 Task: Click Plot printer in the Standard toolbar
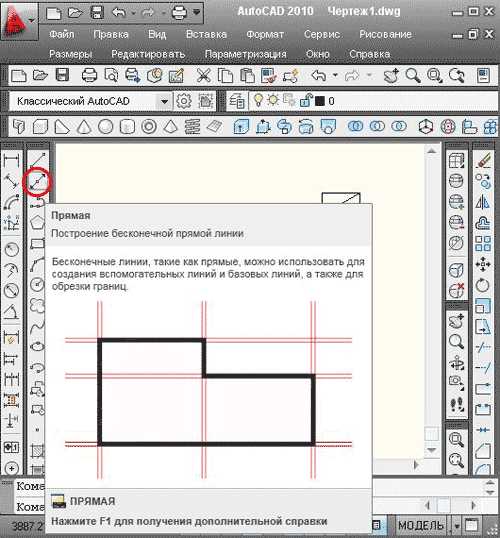89,75
